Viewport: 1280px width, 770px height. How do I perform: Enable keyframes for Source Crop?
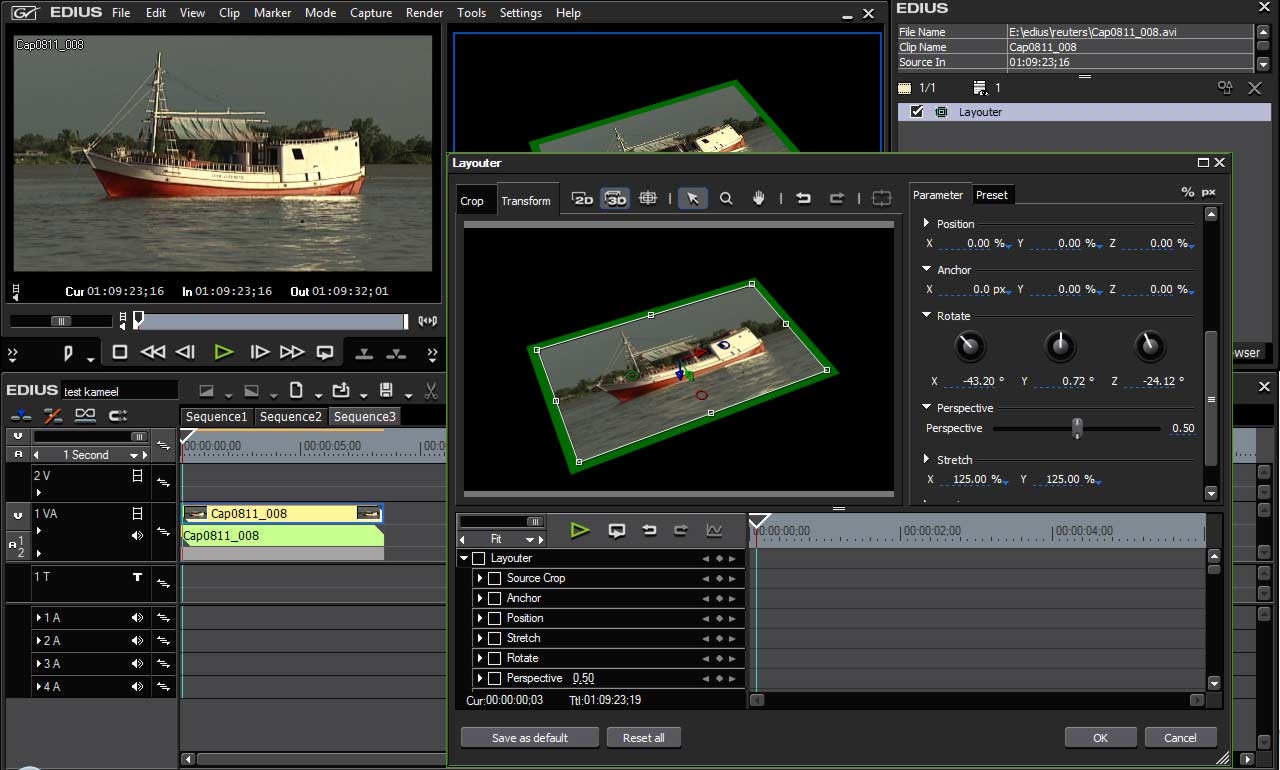coord(494,578)
